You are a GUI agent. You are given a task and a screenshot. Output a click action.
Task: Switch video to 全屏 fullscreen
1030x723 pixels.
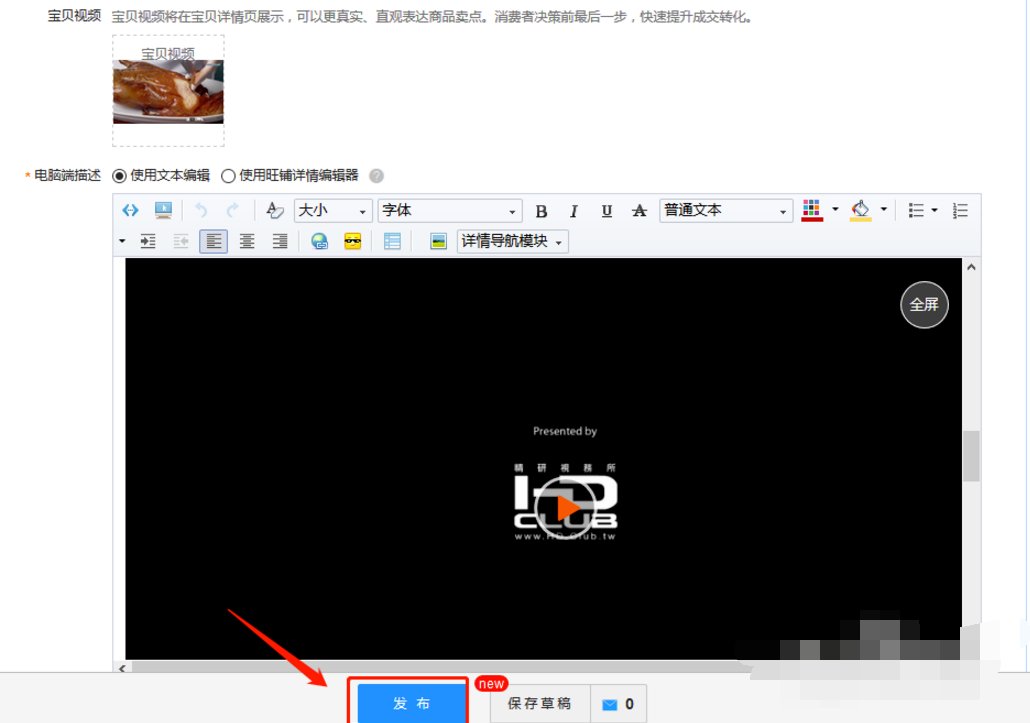click(924, 305)
